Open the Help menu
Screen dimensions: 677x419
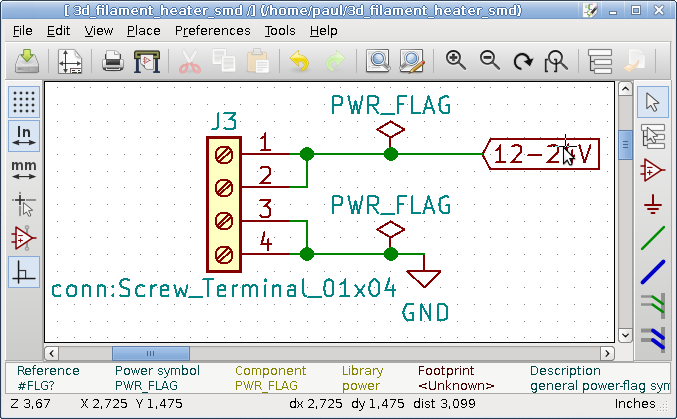[323, 31]
